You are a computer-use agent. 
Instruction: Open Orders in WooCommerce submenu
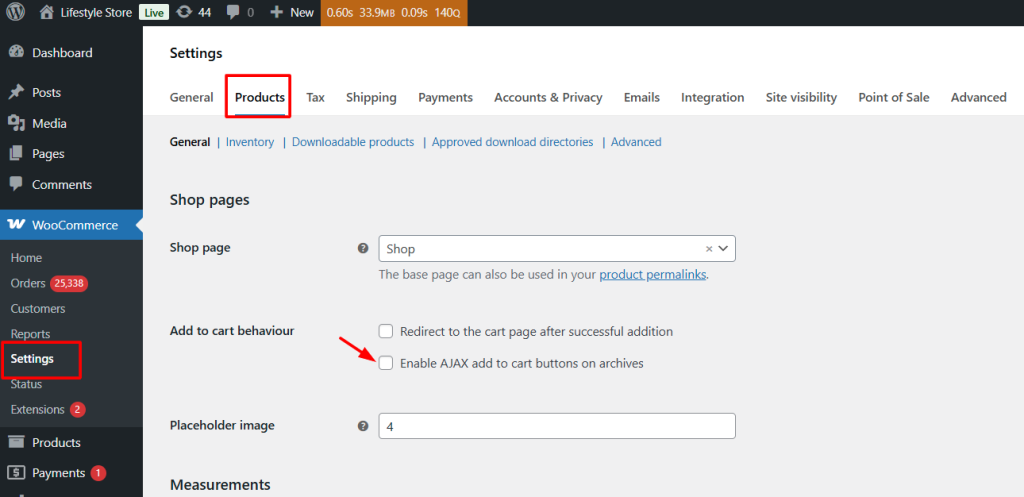pyautogui.click(x=28, y=283)
